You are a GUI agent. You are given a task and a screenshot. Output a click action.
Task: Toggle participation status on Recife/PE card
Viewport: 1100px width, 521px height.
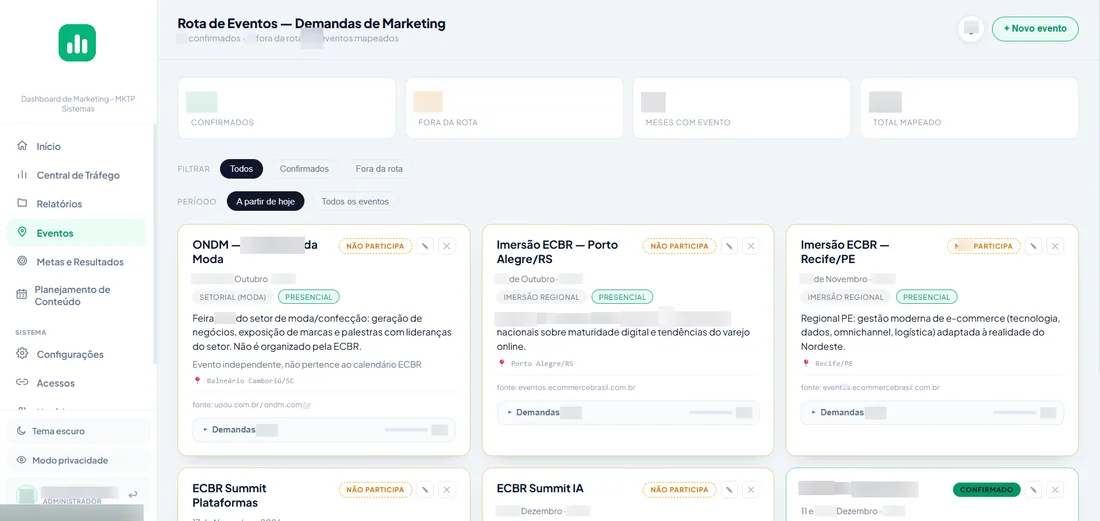984,246
